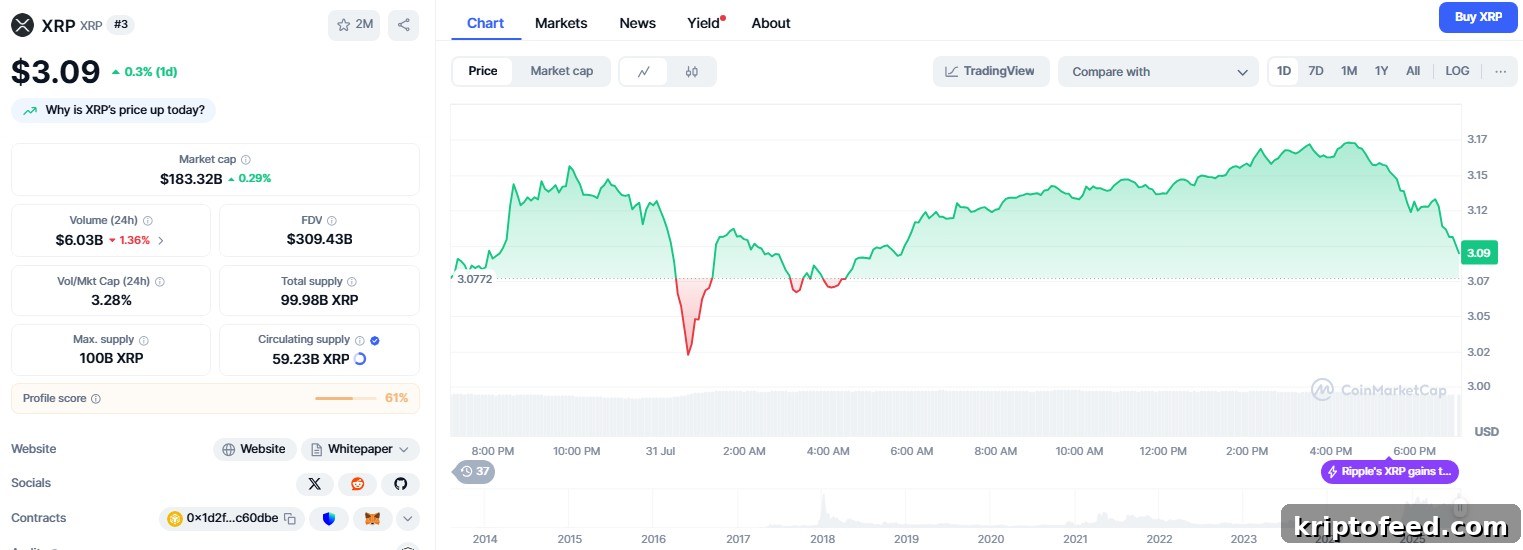Select the Price chart mode

483,71
